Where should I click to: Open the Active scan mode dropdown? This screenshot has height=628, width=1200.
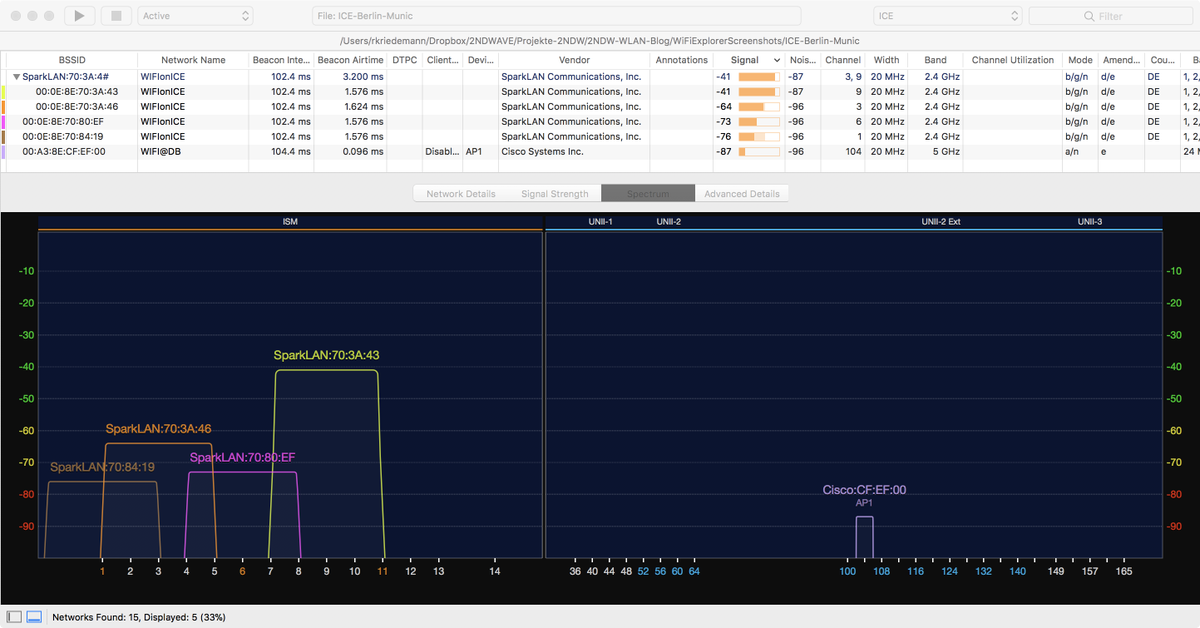[x=196, y=16]
